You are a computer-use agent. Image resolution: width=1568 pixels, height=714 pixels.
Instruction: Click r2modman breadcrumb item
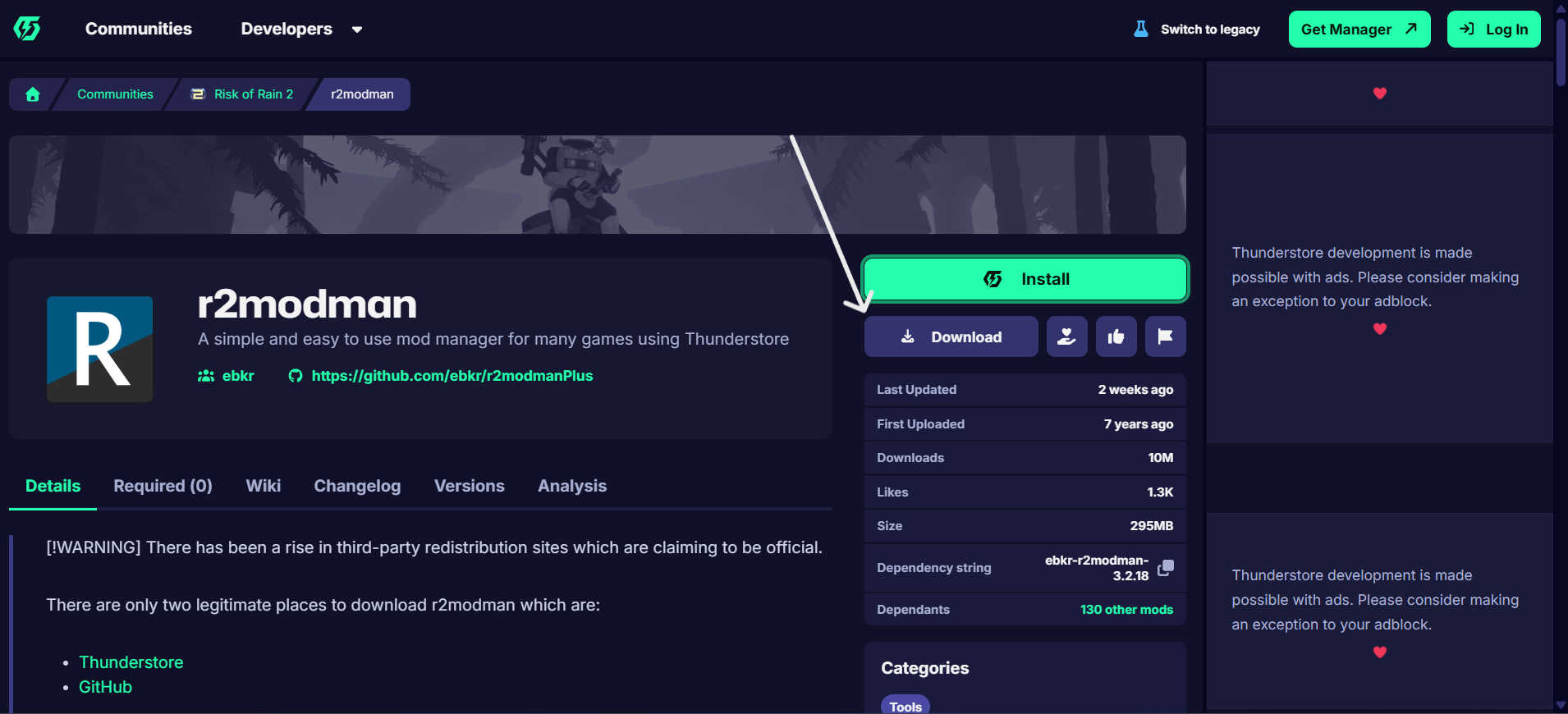(362, 94)
